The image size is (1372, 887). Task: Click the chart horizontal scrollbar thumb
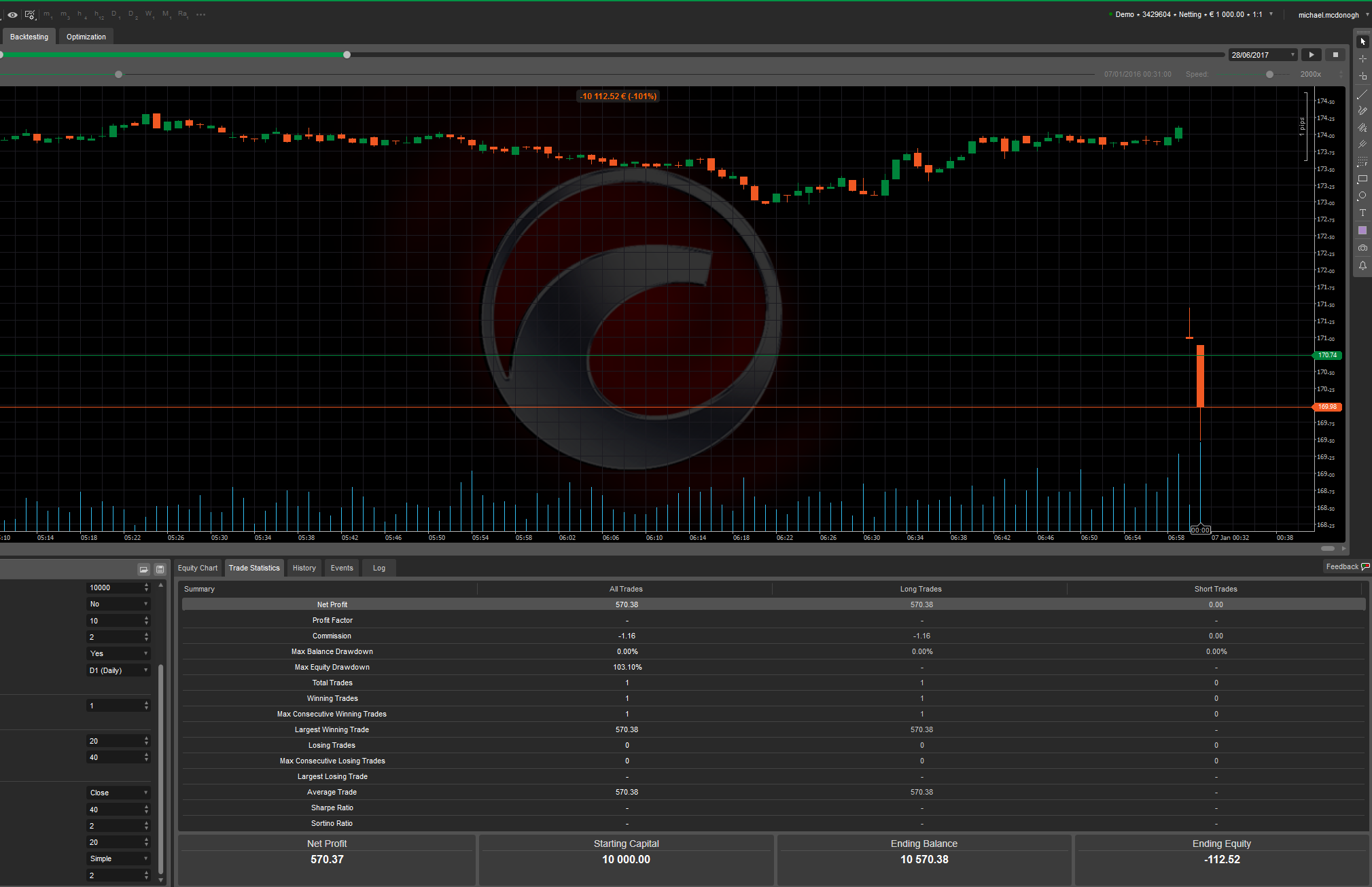coord(1328,548)
